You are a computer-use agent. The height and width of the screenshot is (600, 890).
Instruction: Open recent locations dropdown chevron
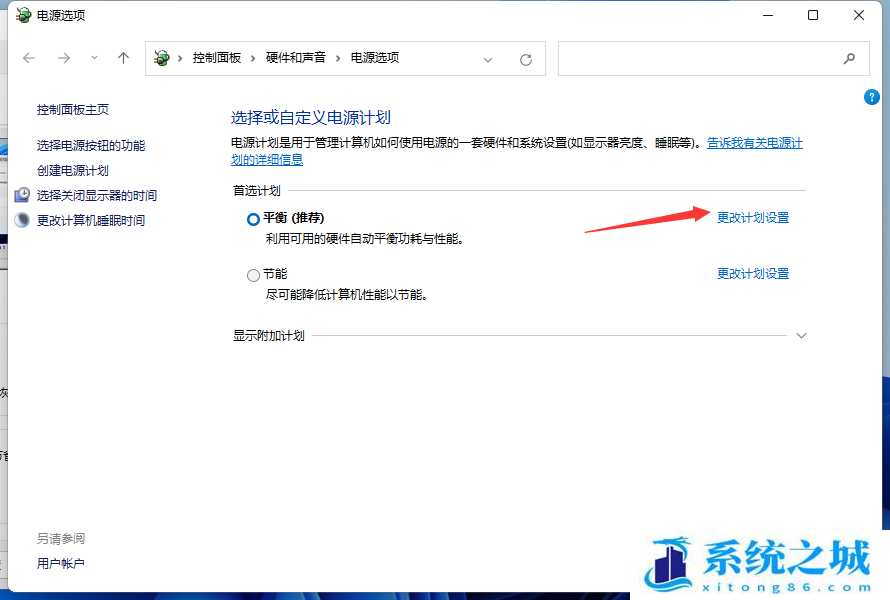click(94, 58)
